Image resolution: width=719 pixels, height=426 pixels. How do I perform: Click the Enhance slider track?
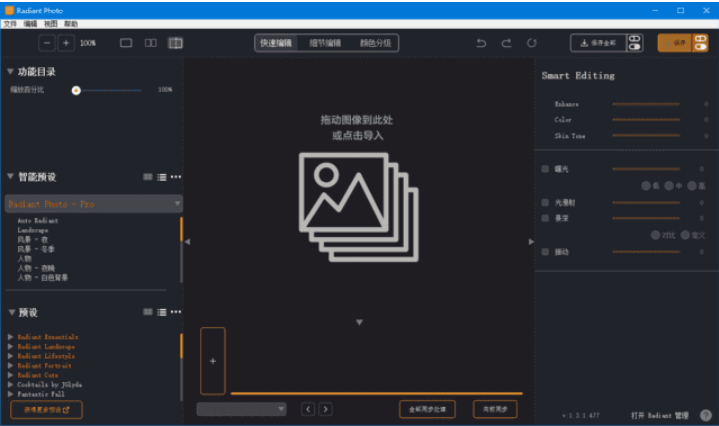(645, 104)
